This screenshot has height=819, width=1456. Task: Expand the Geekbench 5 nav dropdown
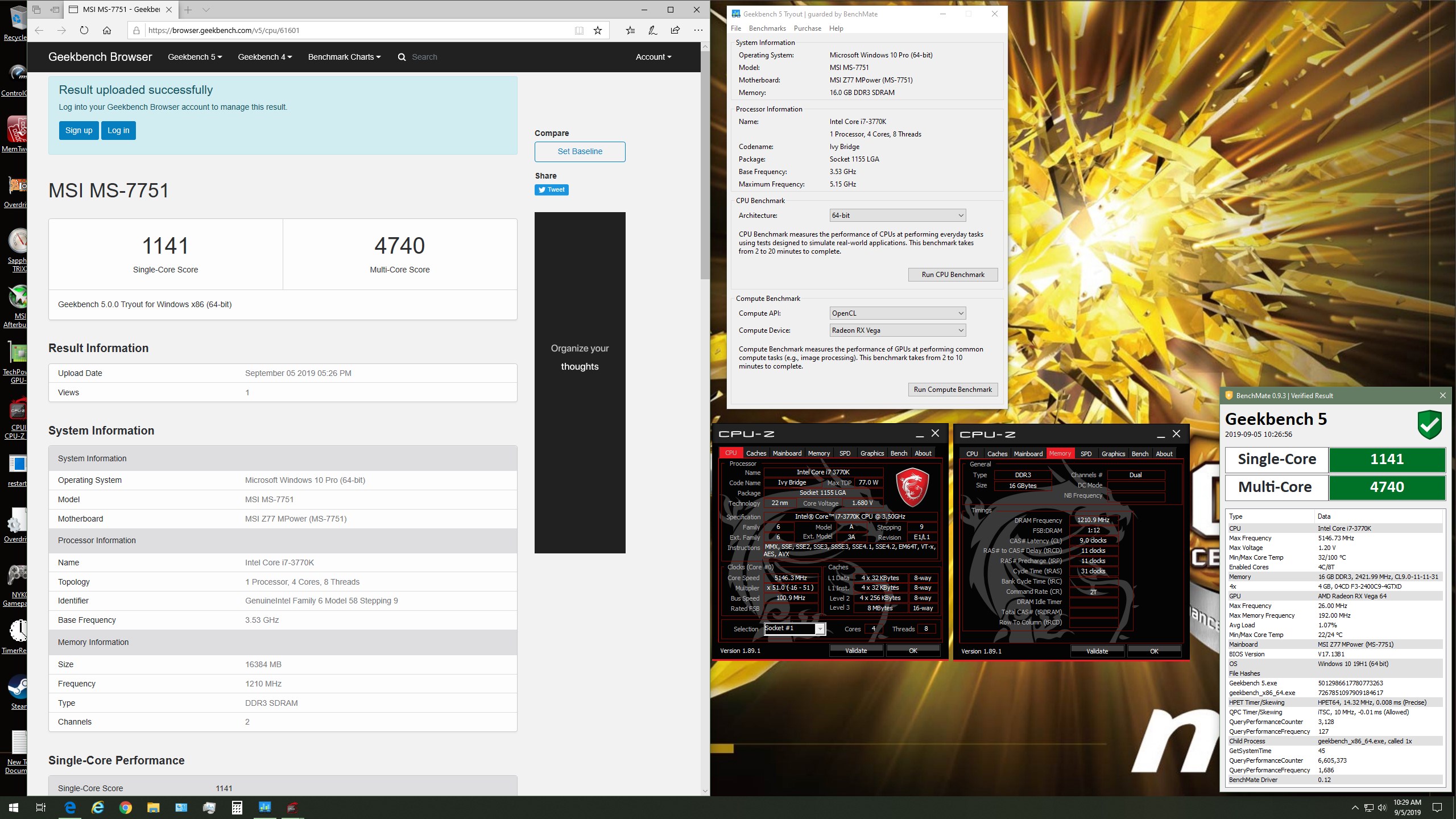(195, 57)
